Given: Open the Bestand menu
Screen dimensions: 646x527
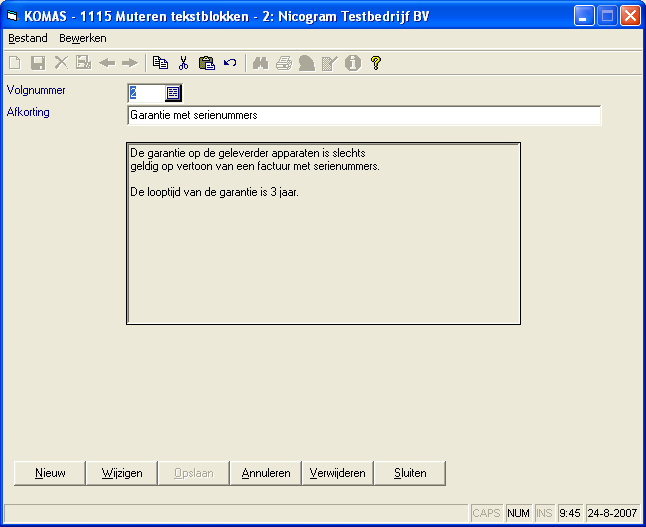Looking at the screenshot, I should tap(28, 38).
